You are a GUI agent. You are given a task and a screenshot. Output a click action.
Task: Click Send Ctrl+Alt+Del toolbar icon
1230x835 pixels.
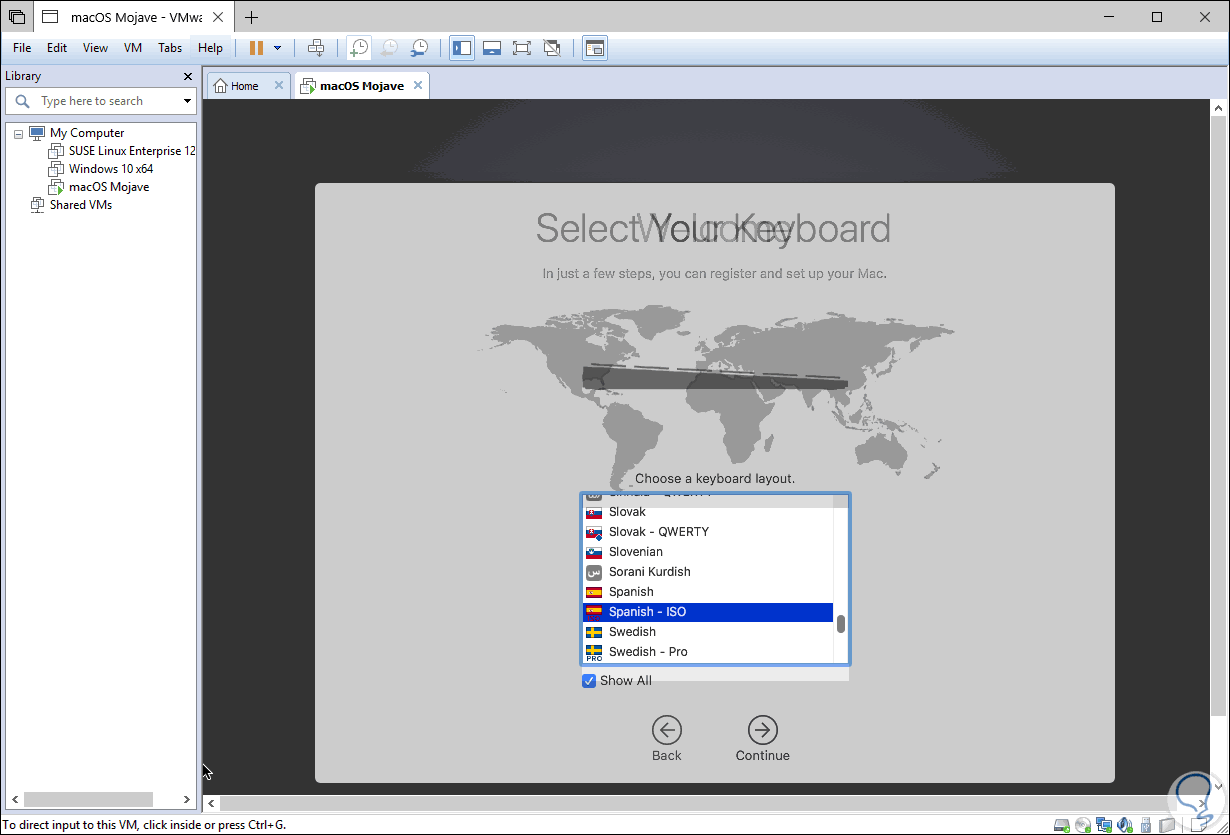[x=316, y=48]
